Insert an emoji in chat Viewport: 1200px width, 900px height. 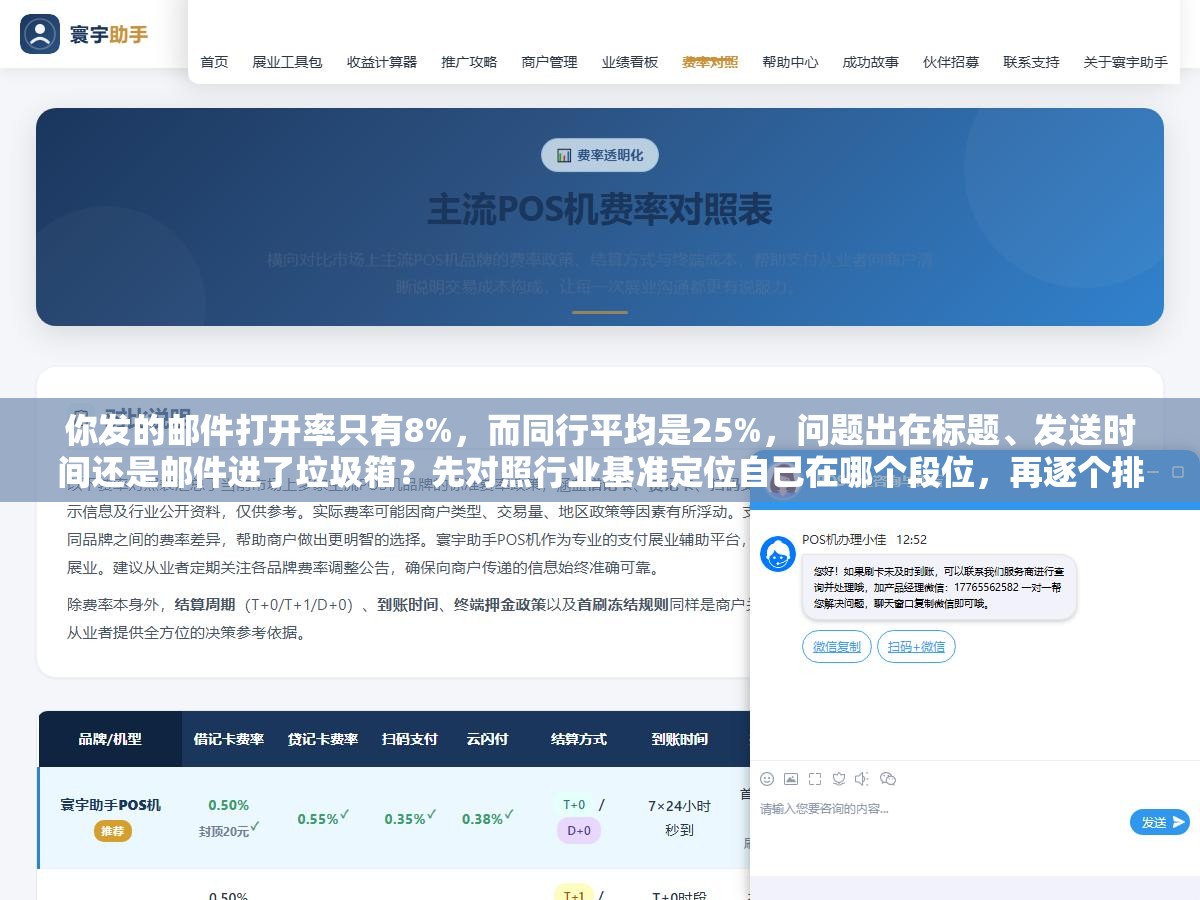[767, 778]
